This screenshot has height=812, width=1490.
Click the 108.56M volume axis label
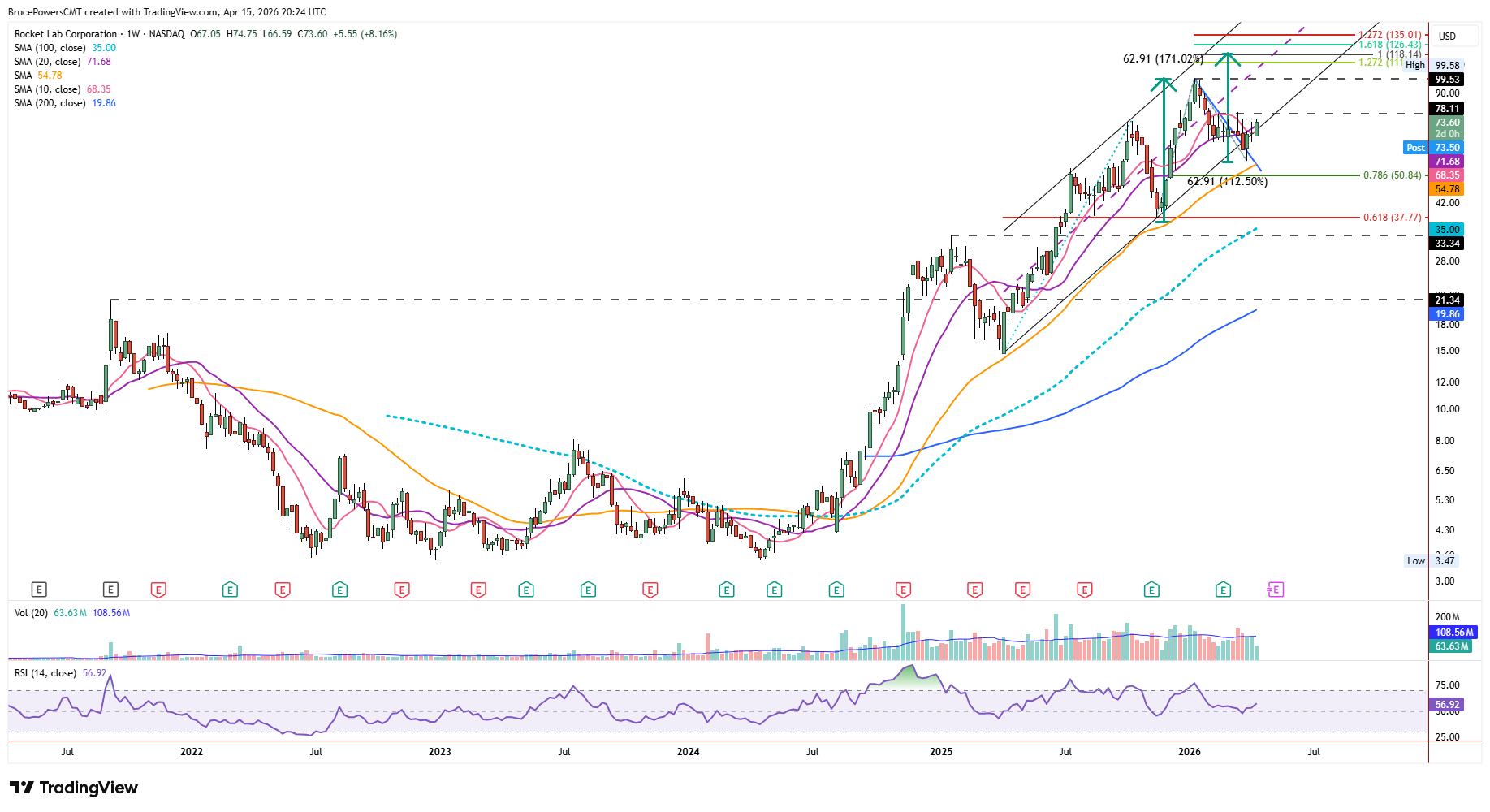coord(1454,633)
